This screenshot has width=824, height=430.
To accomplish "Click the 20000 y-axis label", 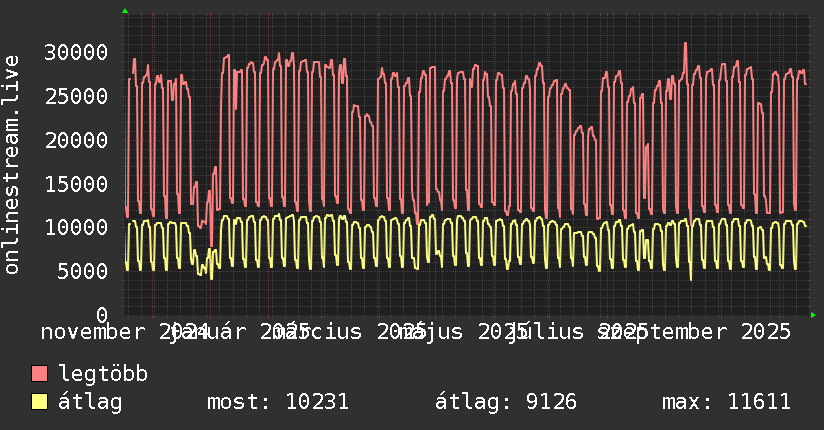I will pyautogui.click(x=76, y=140).
